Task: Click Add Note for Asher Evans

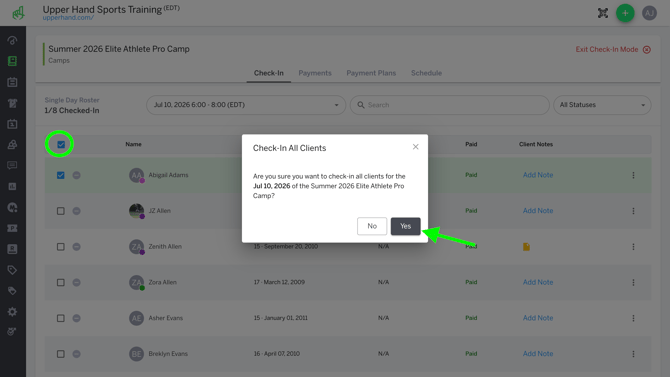Action: point(538,318)
